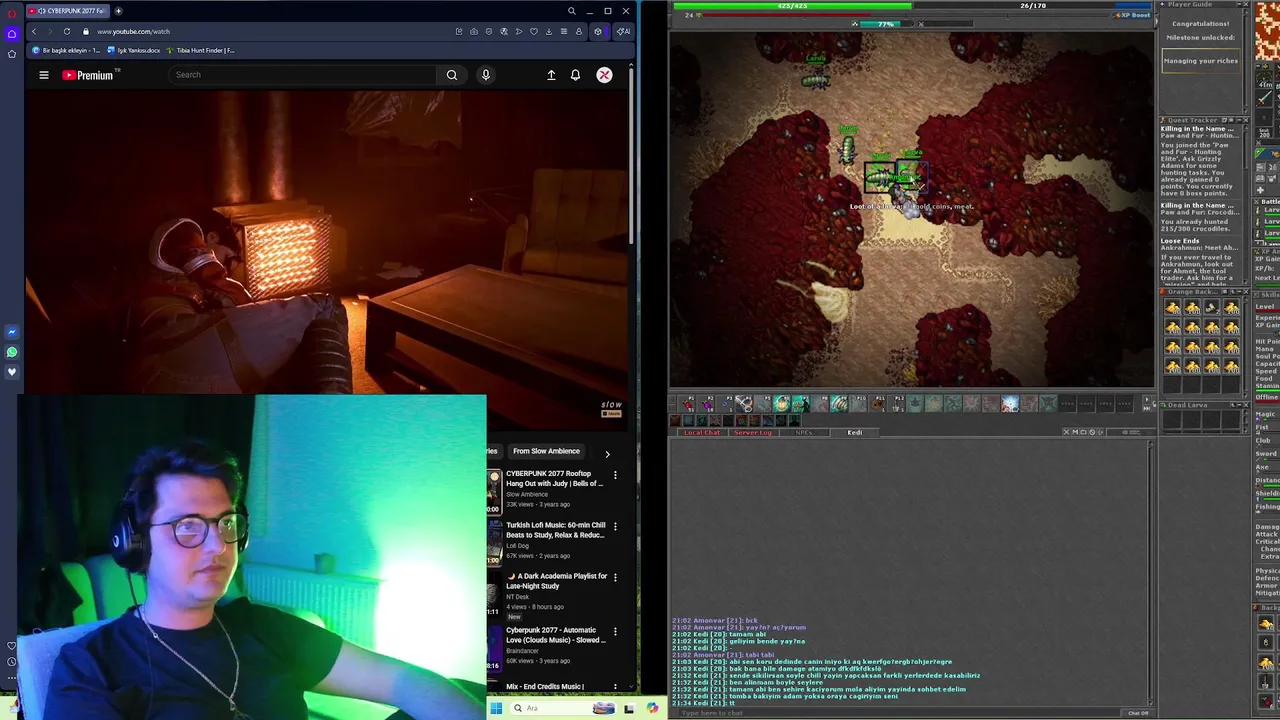Cast the bright blue burst spell hotkey

pos(1010,404)
